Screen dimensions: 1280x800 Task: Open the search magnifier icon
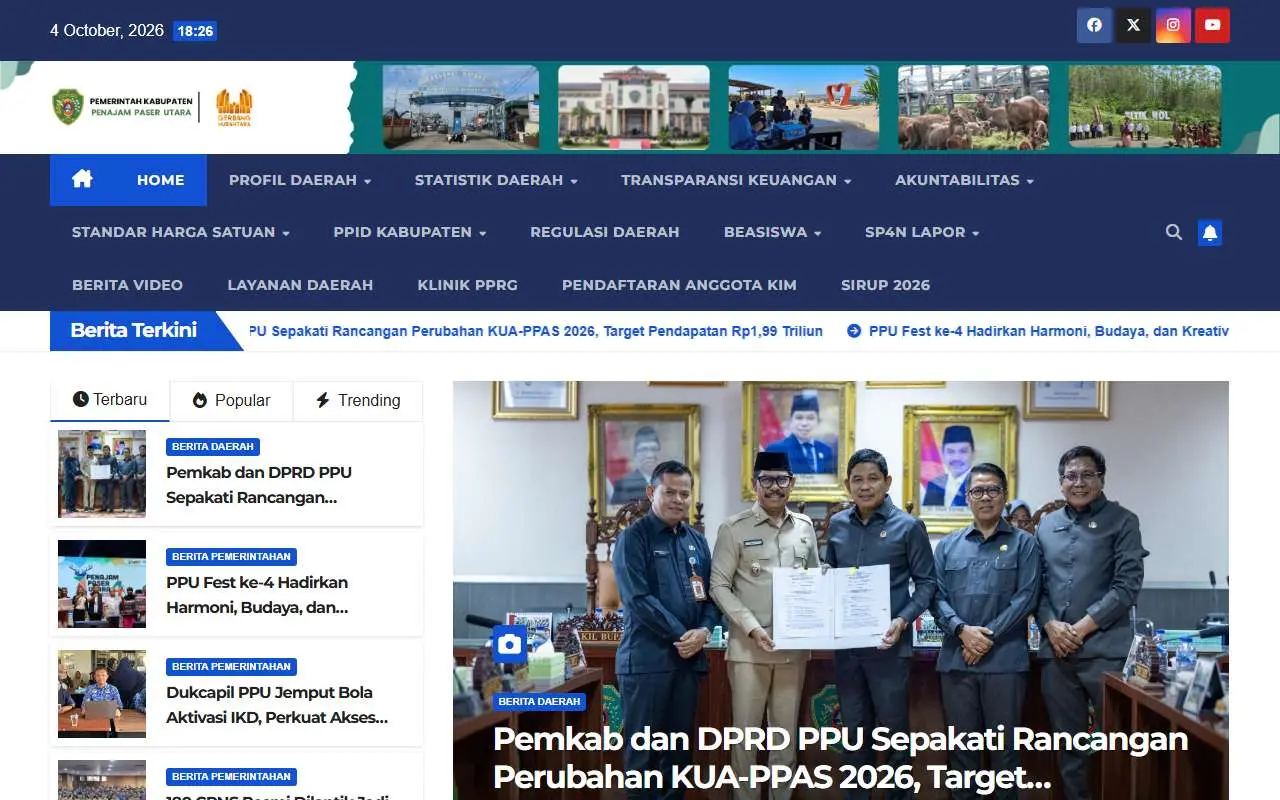(1174, 232)
